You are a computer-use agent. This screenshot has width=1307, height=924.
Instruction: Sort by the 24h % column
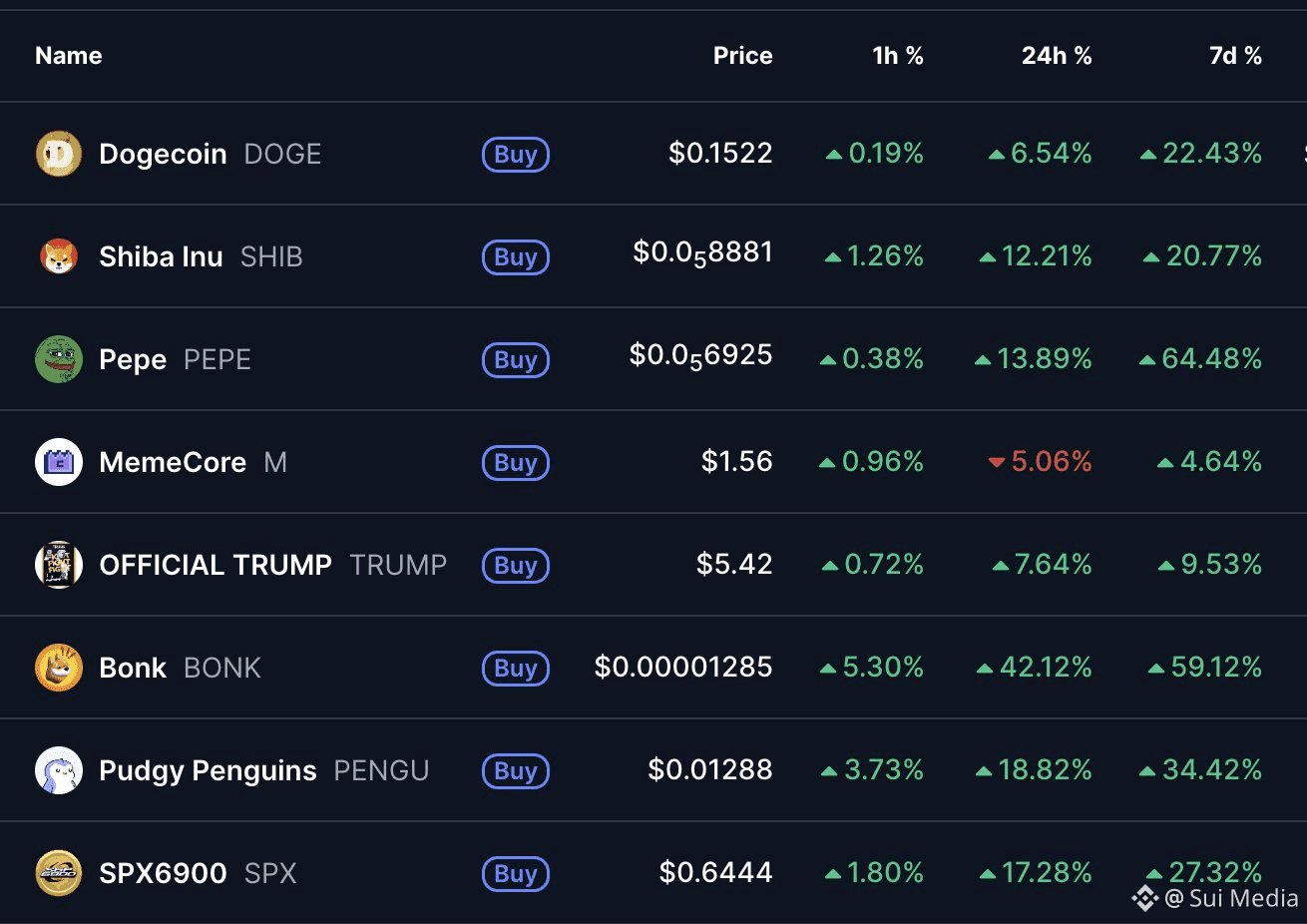click(x=1056, y=56)
